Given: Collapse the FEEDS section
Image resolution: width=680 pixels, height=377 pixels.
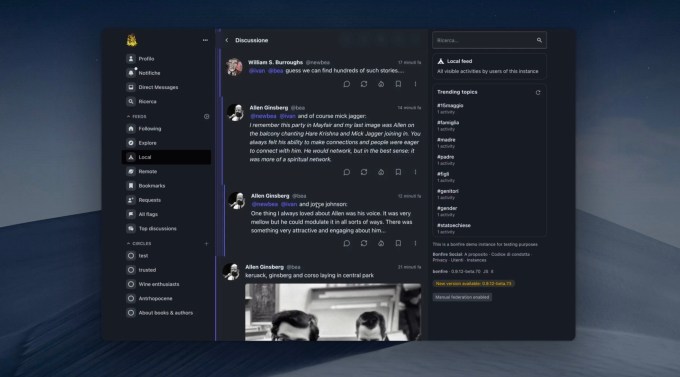Looking at the screenshot, I should 137,116.
